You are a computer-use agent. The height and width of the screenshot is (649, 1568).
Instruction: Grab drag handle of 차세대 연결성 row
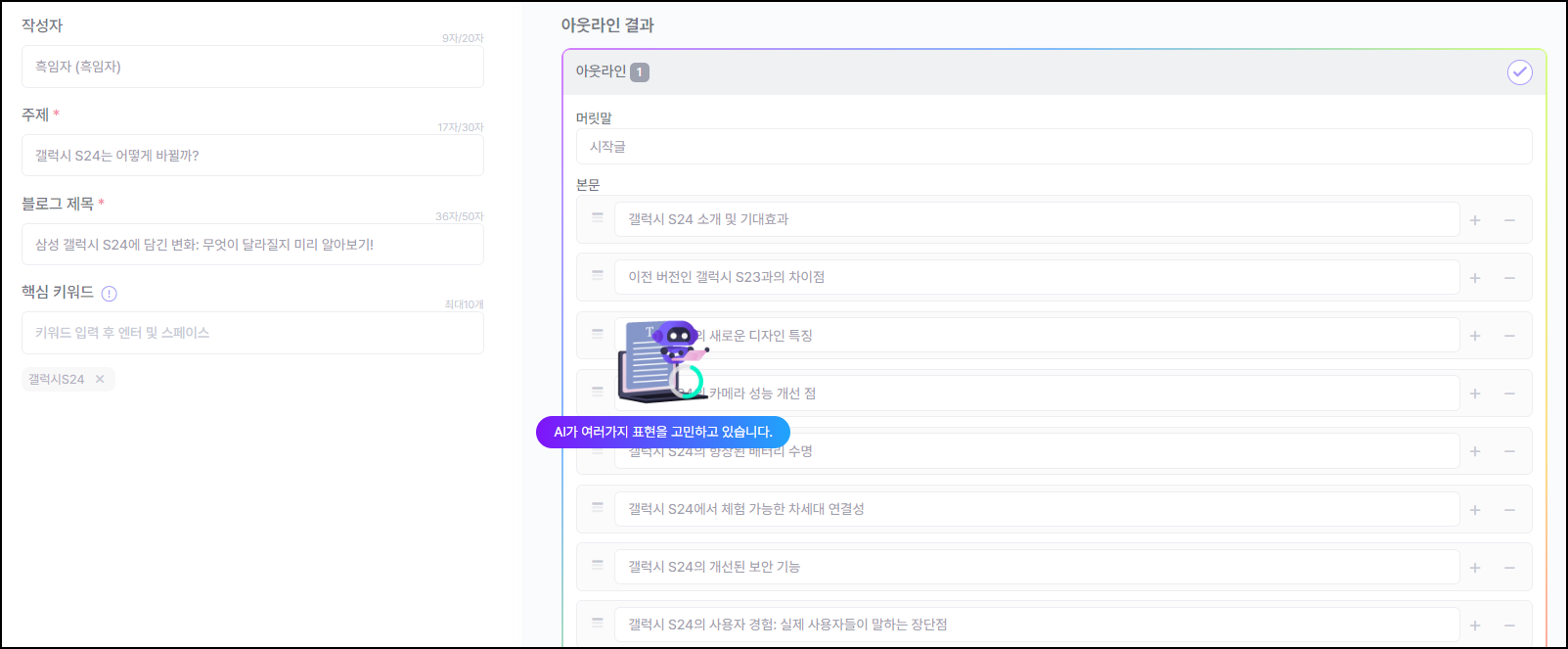pos(597,507)
